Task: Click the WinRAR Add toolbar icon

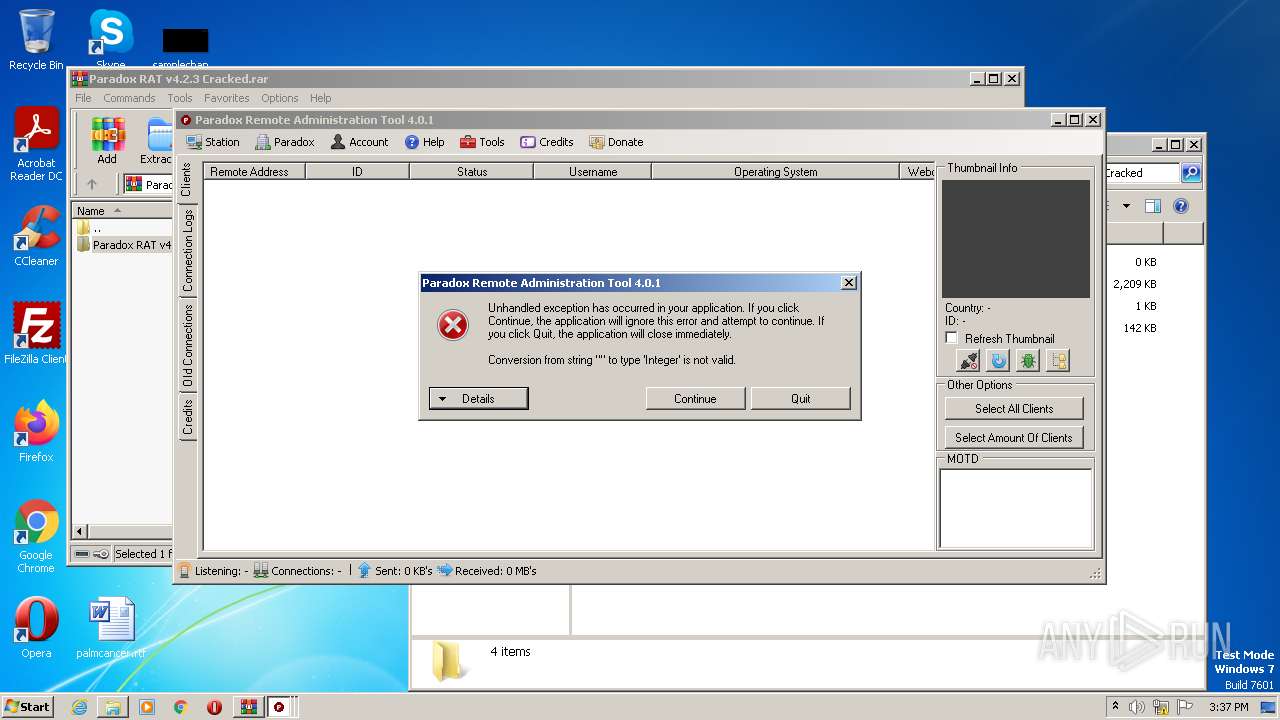Action: pos(107,141)
